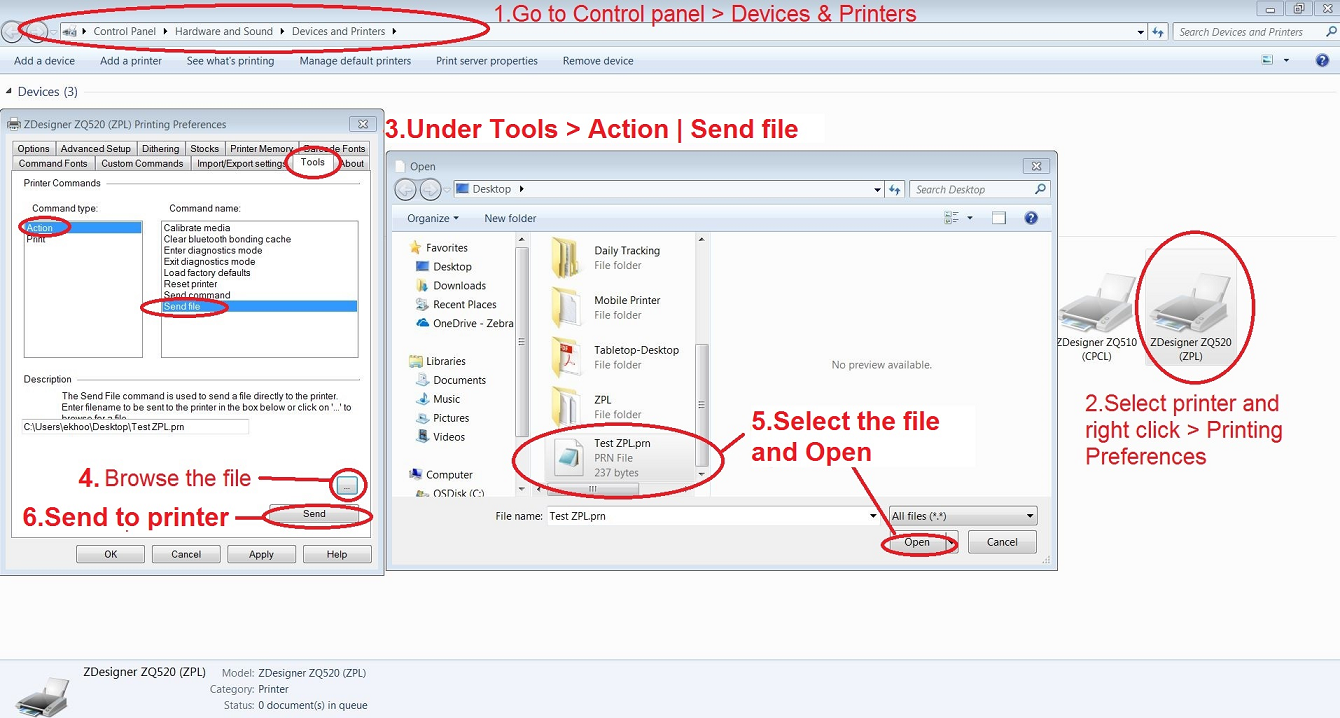Click the Help question mark icon in Open dialog
This screenshot has width=1340, height=718.
[1031, 218]
